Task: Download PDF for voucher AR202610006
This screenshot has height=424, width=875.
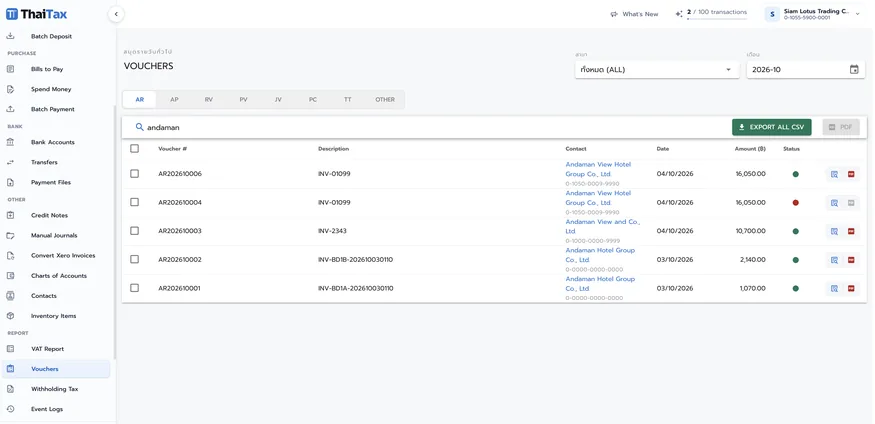Action: (x=851, y=174)
